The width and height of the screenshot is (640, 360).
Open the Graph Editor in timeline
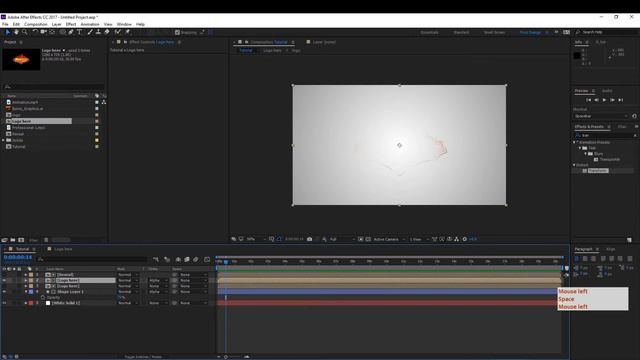tap(207, 259)
